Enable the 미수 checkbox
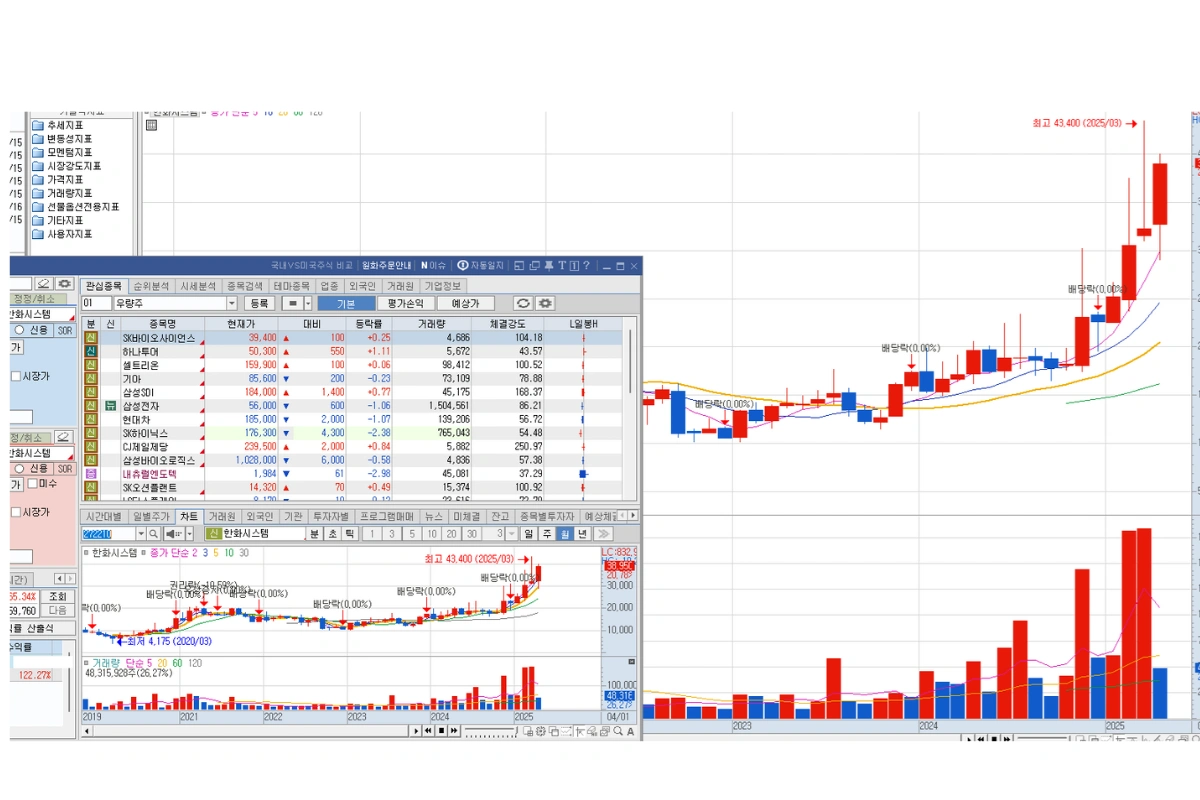 pos(32,484)
